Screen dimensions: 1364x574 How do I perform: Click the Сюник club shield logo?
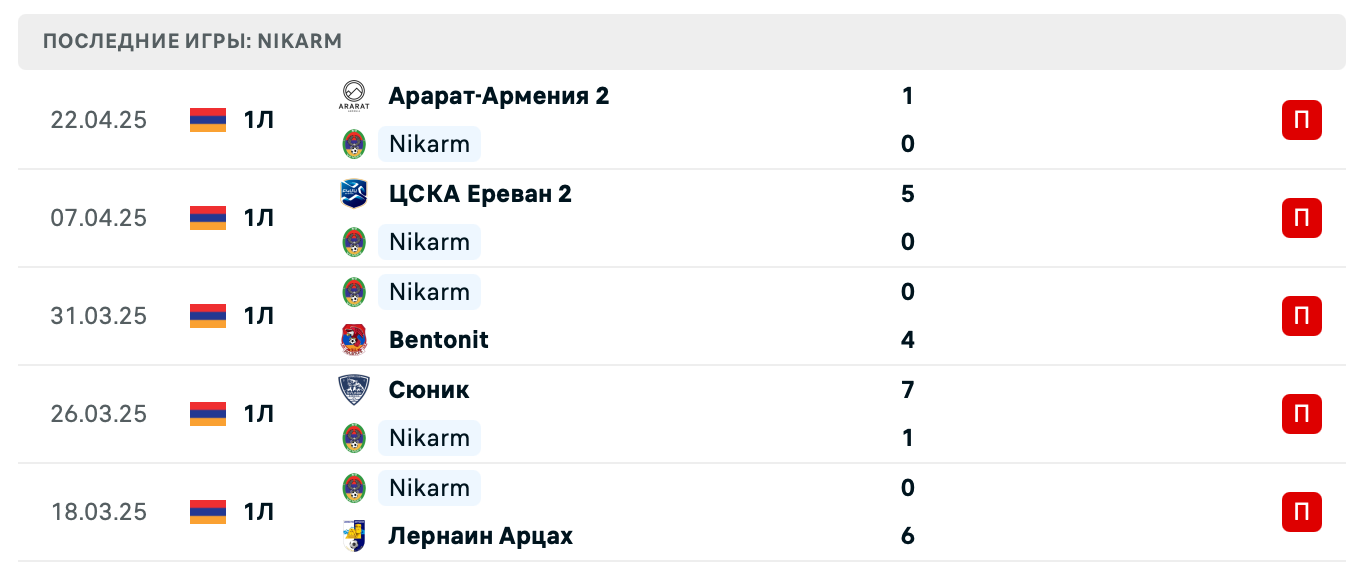[x=354, y=390]
